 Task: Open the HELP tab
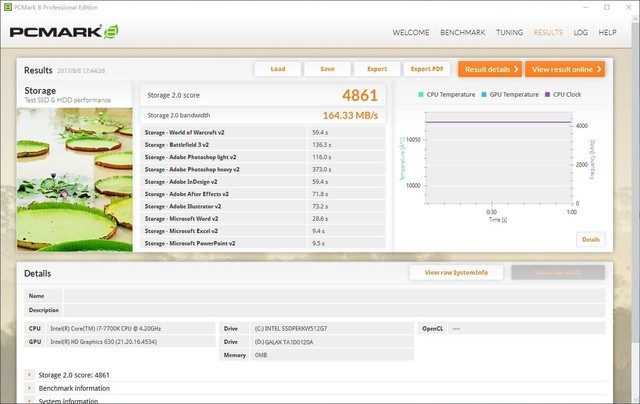pyautogui.click(x=607, y=32)
